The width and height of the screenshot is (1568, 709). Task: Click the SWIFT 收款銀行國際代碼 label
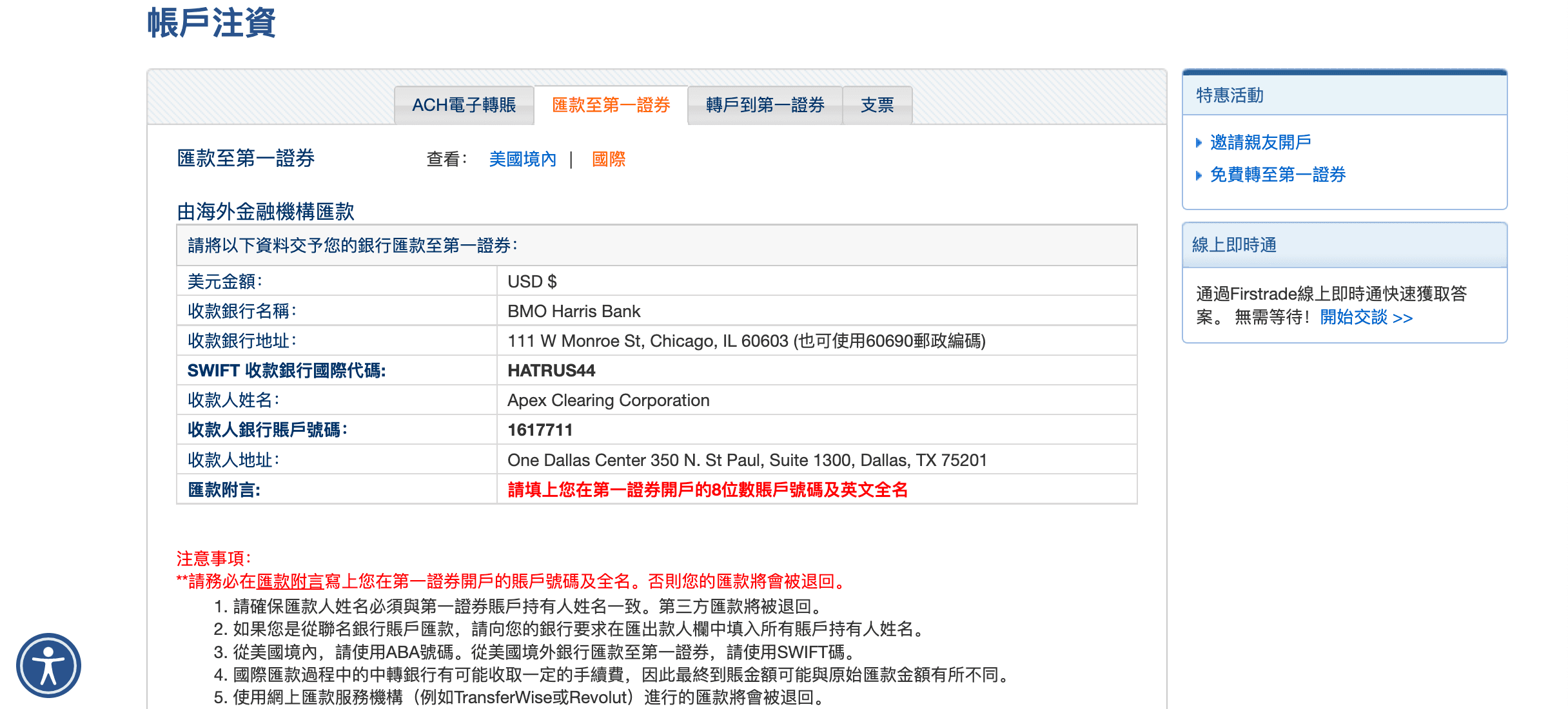point(287,371)
